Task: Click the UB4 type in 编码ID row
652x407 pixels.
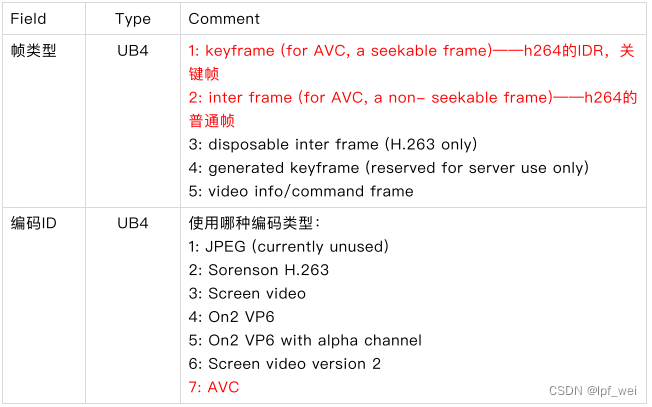Action: [133, 223]
